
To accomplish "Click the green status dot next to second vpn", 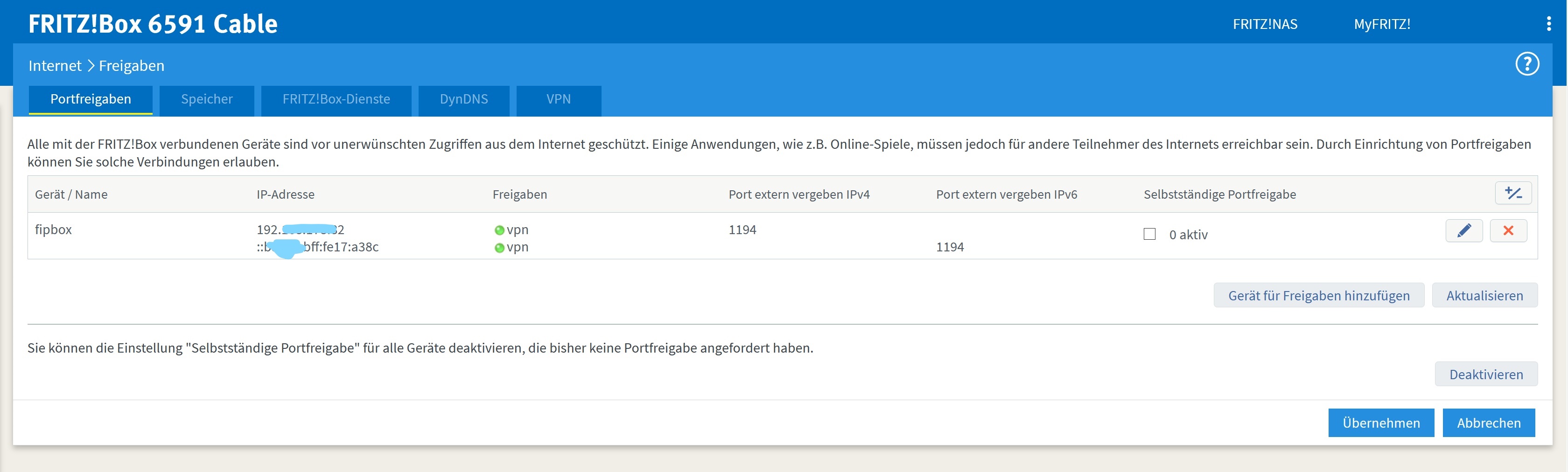I will pyautogui.click(x=499, y=248).
